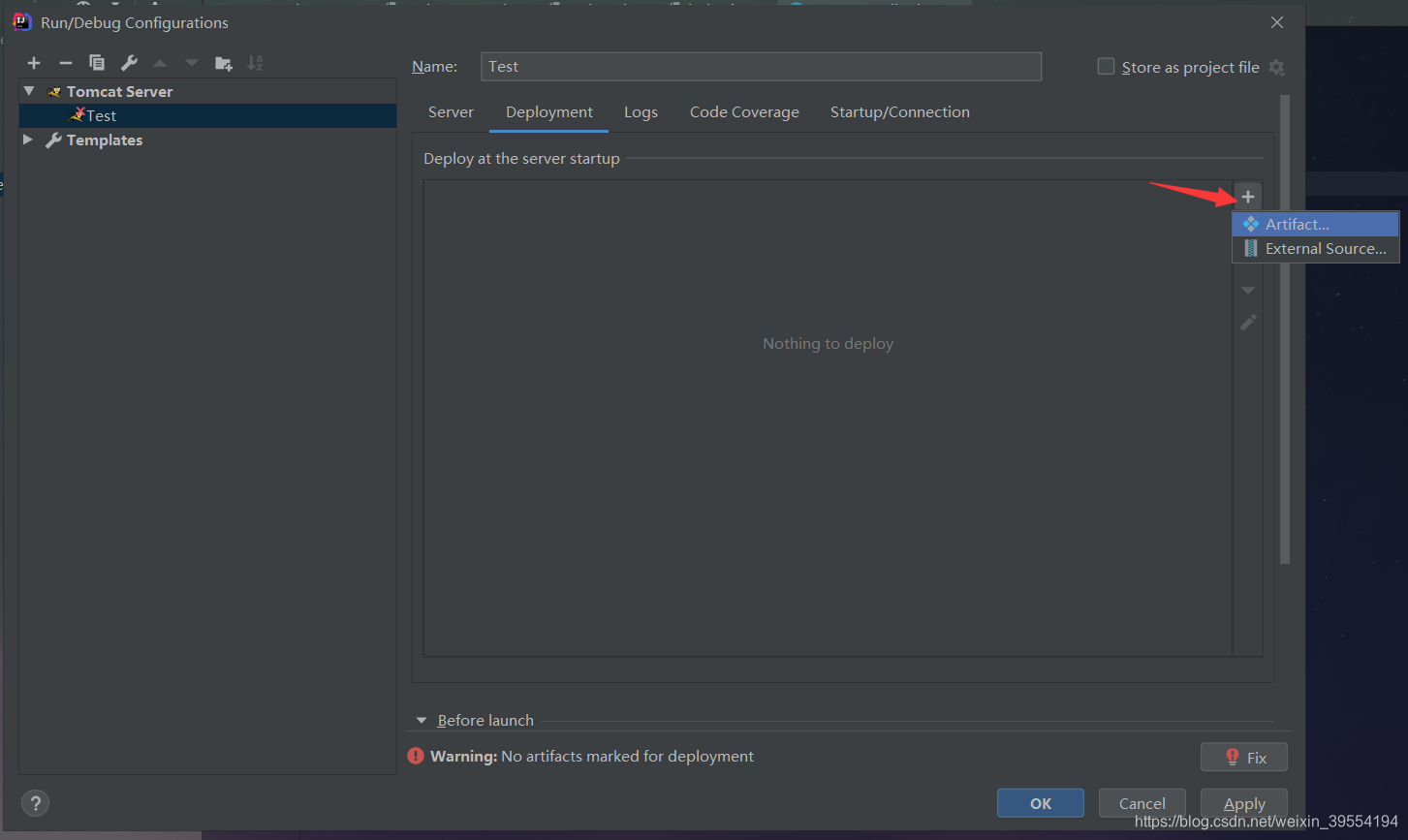
Task: Edit deployment item pencil icon
Action: pos(1248,322)
